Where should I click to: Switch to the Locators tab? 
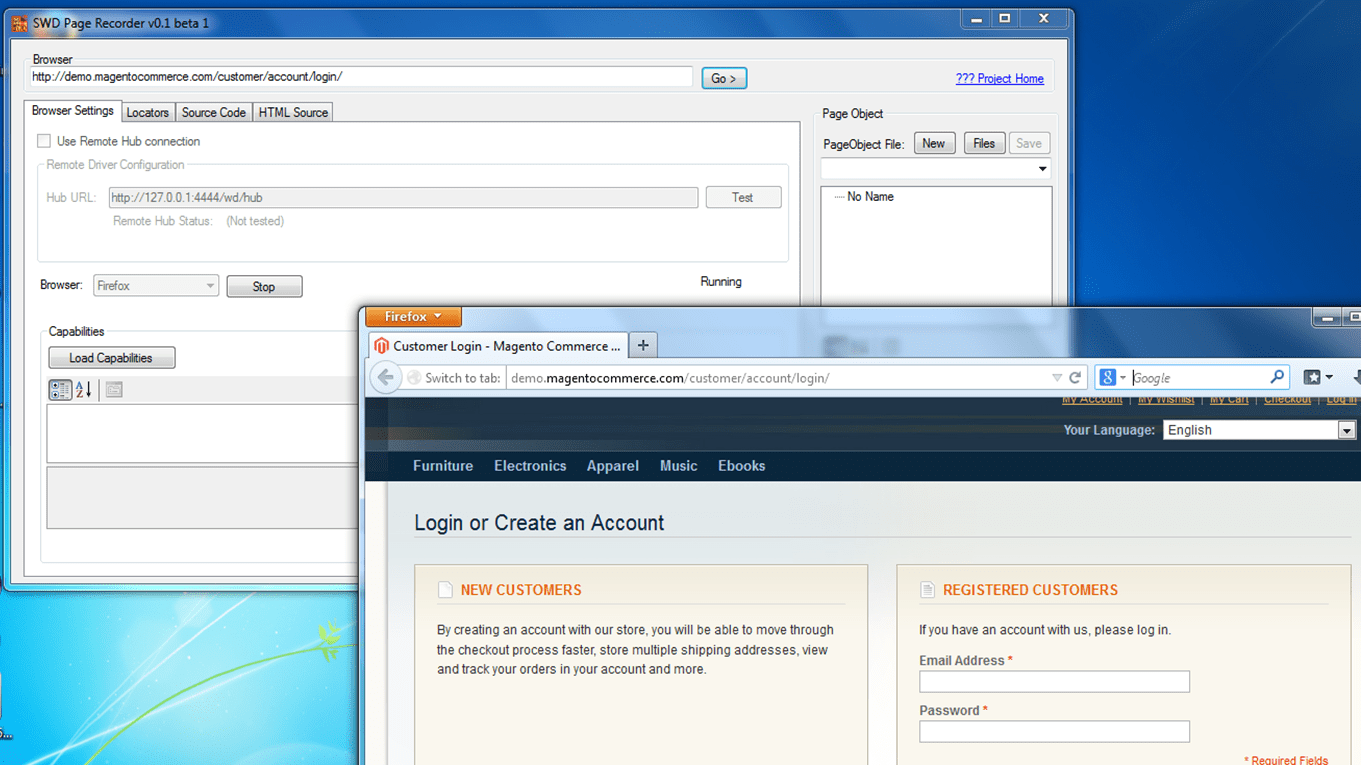[x=148, y=113]
